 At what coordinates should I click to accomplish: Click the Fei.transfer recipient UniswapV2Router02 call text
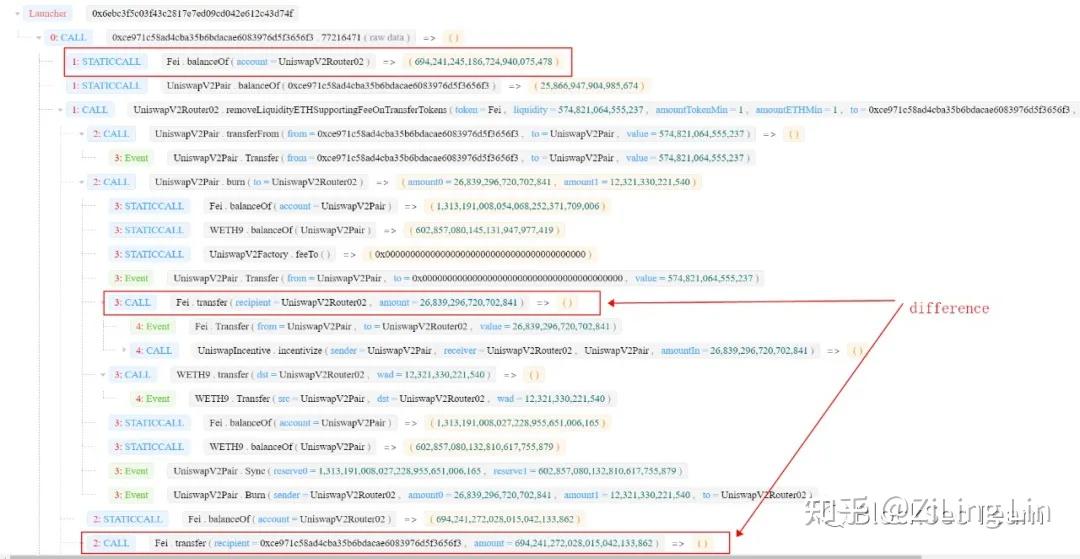[349, 302]
